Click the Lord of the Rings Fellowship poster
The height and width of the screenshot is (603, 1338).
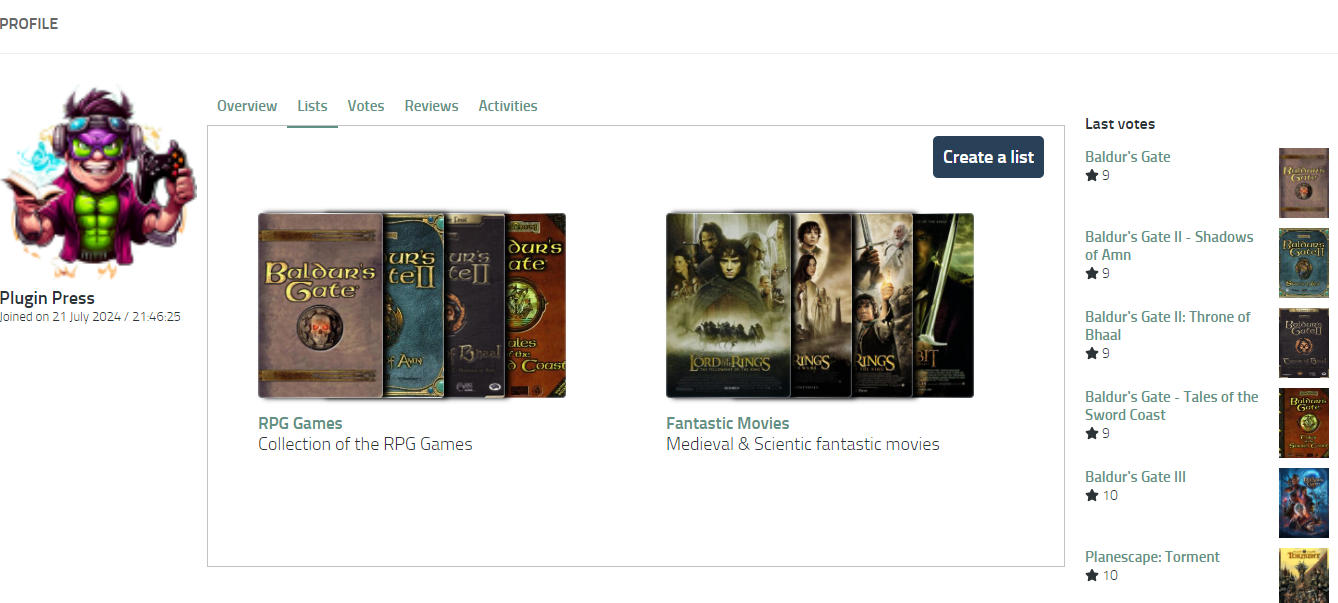(728, 305)
